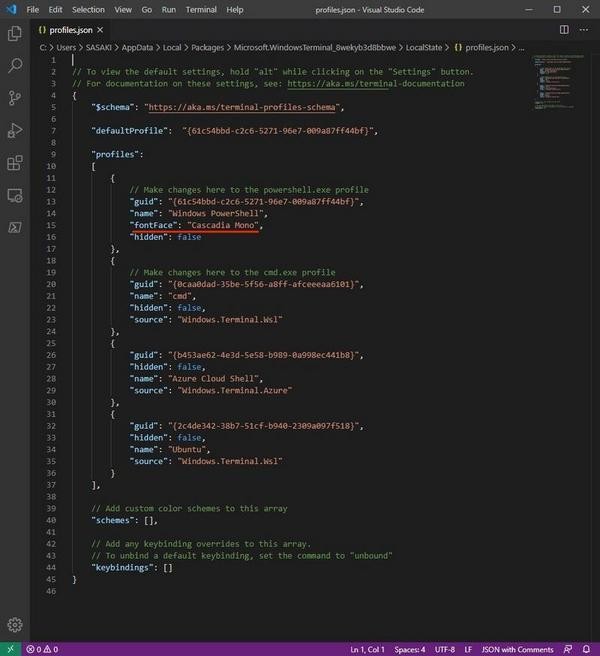600x656 pixels.
Task: Open the terminal-shaped activity bar icon
Action: tap(15, 228)
